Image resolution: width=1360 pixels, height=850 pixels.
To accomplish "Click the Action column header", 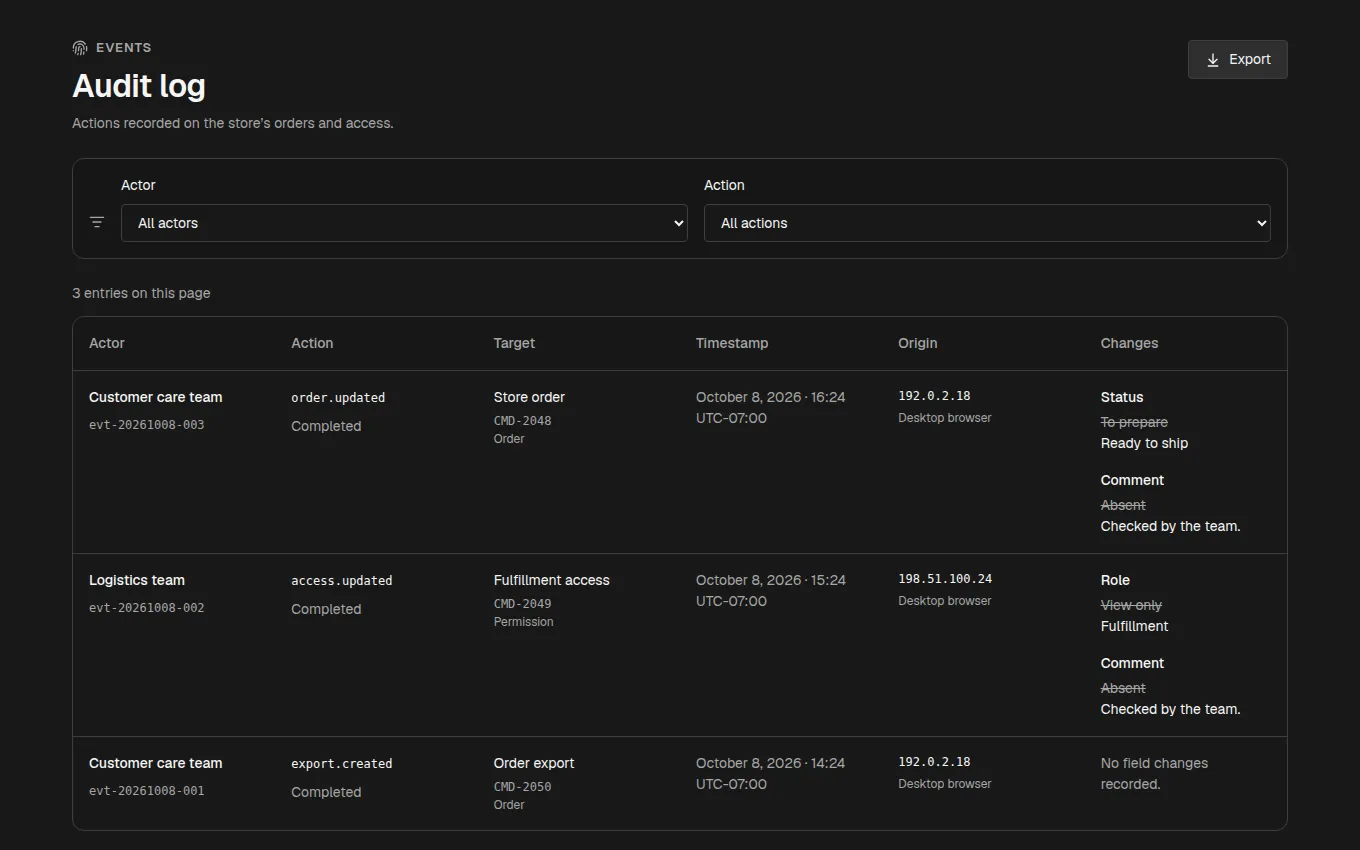I will (312, 343).
